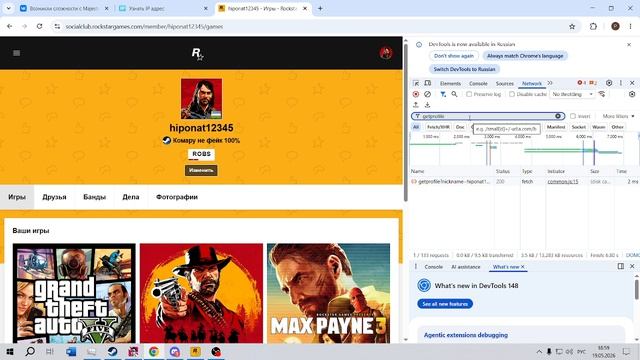
Task: Open the AI assistance drawer tab
Action: 466,267
